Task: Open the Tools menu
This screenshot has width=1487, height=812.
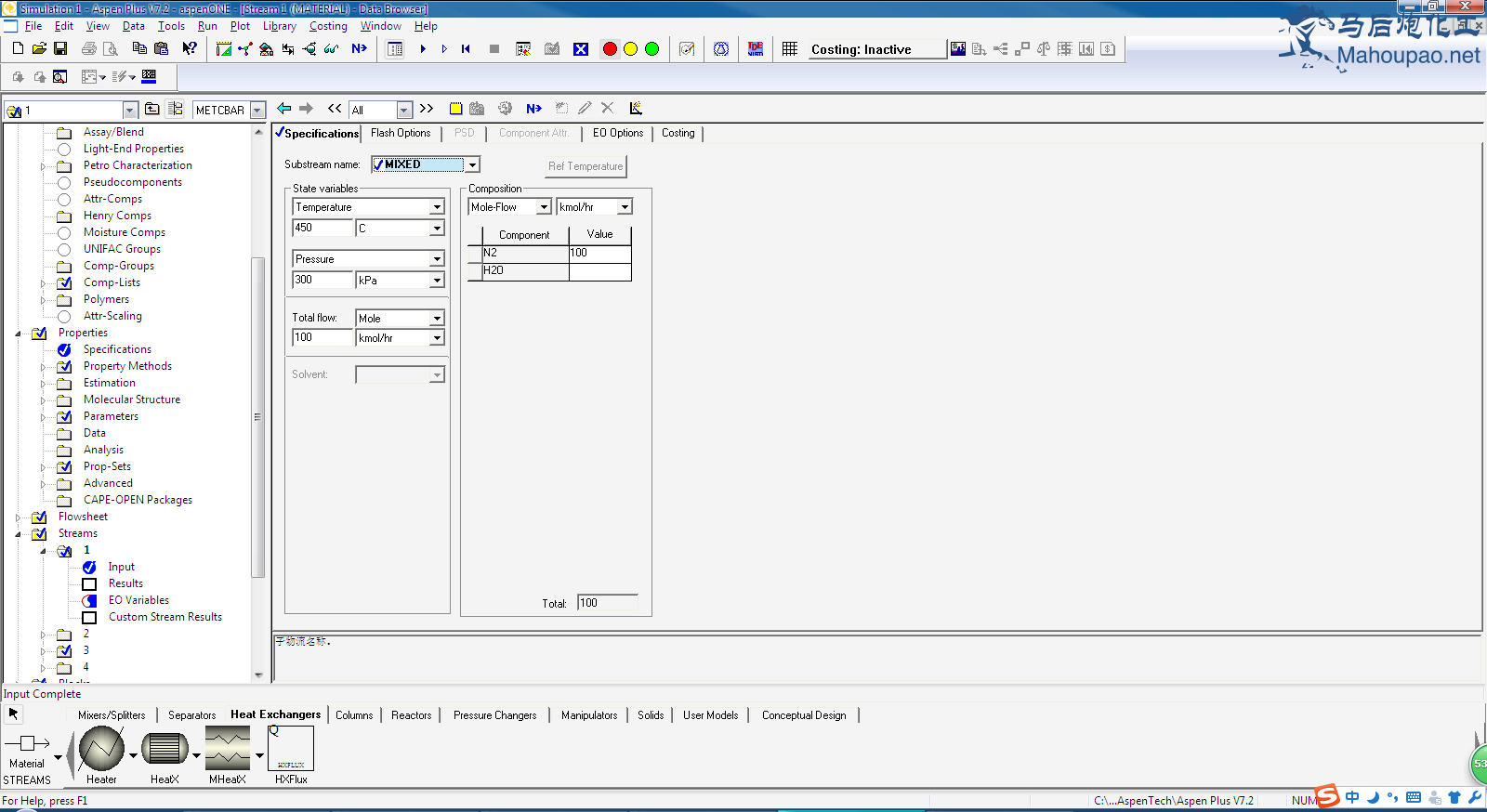Action: pos(171,26)
